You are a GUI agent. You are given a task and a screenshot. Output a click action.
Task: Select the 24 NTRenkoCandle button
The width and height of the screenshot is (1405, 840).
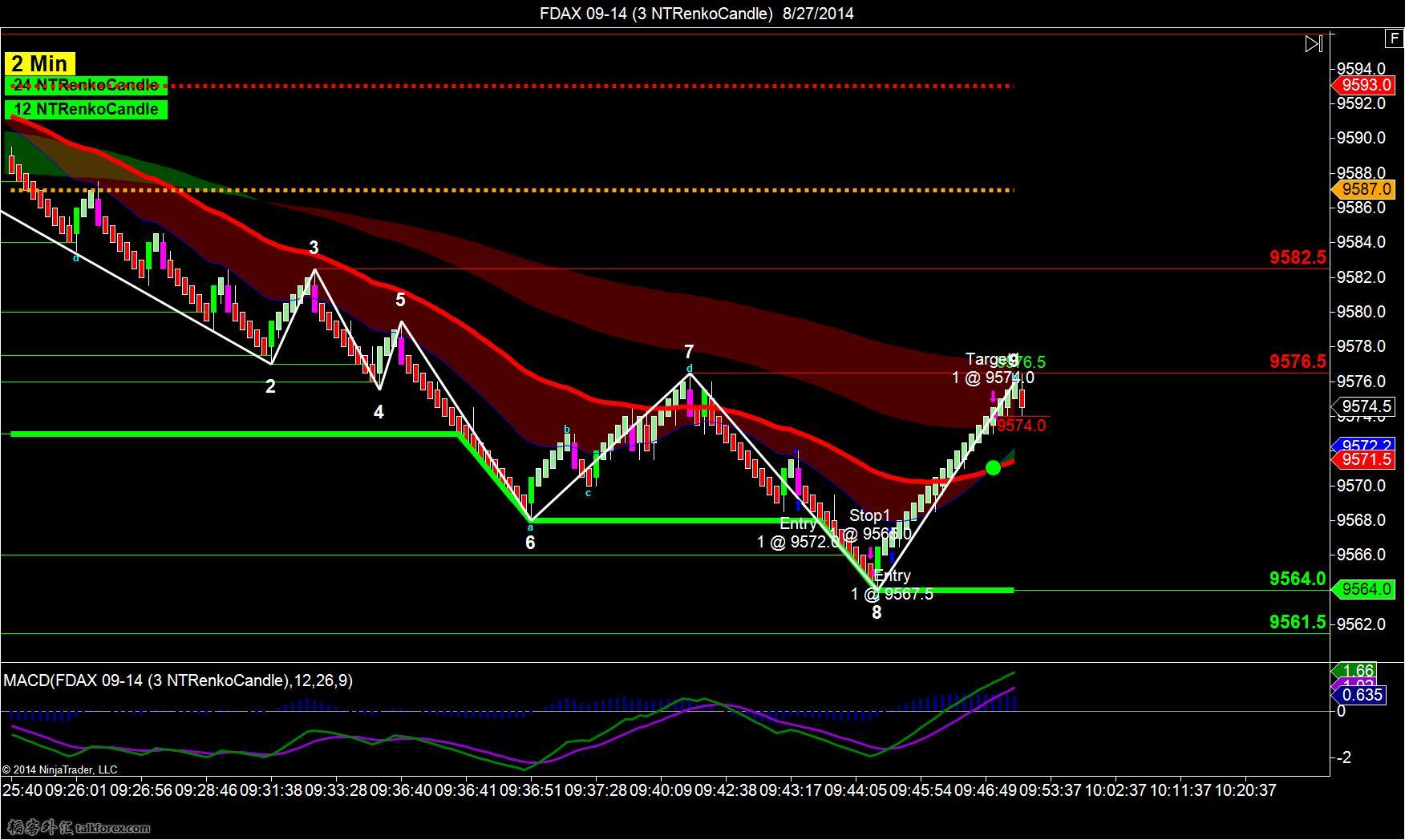point(86,85)
